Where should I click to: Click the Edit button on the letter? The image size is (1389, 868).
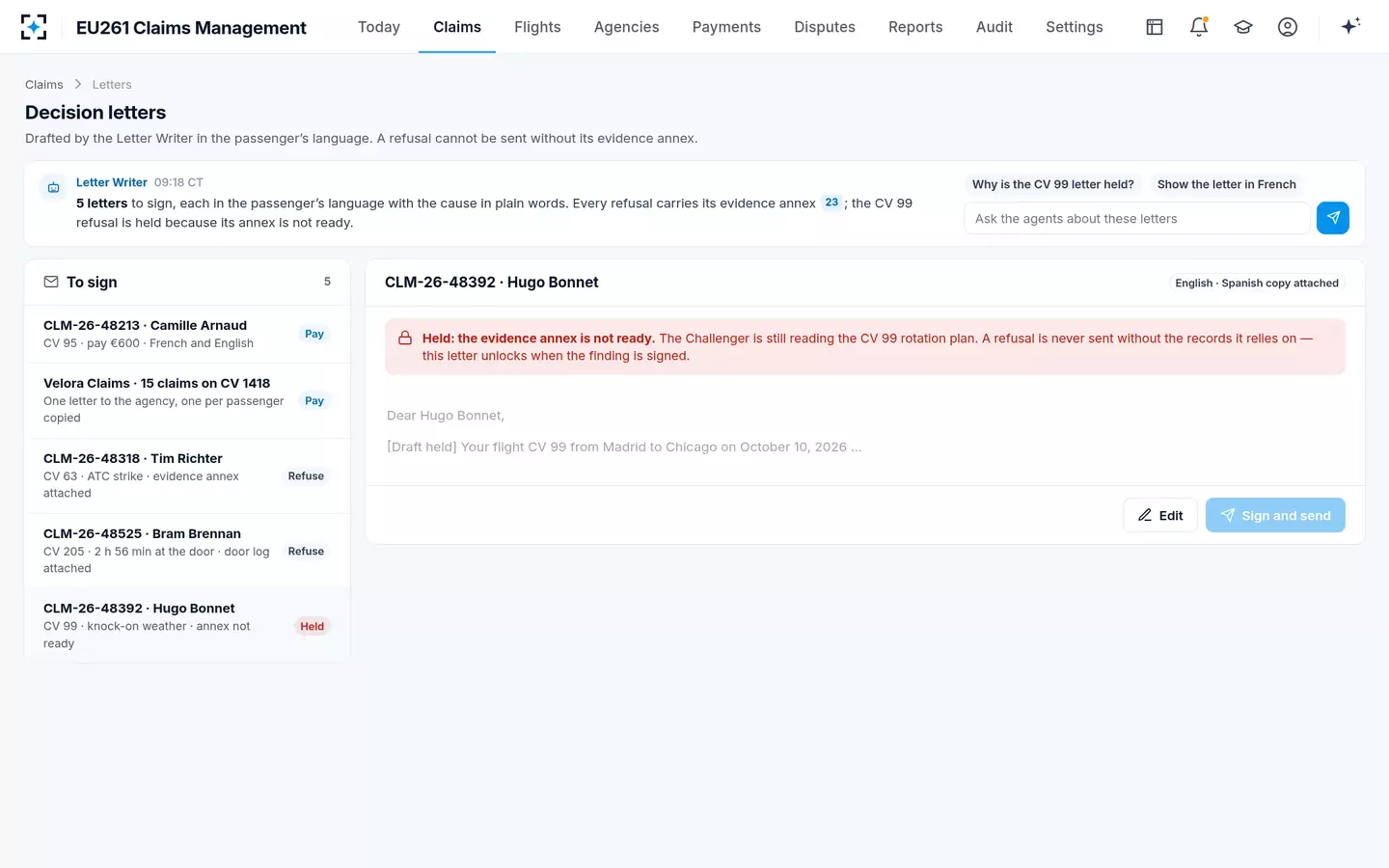1160,515
